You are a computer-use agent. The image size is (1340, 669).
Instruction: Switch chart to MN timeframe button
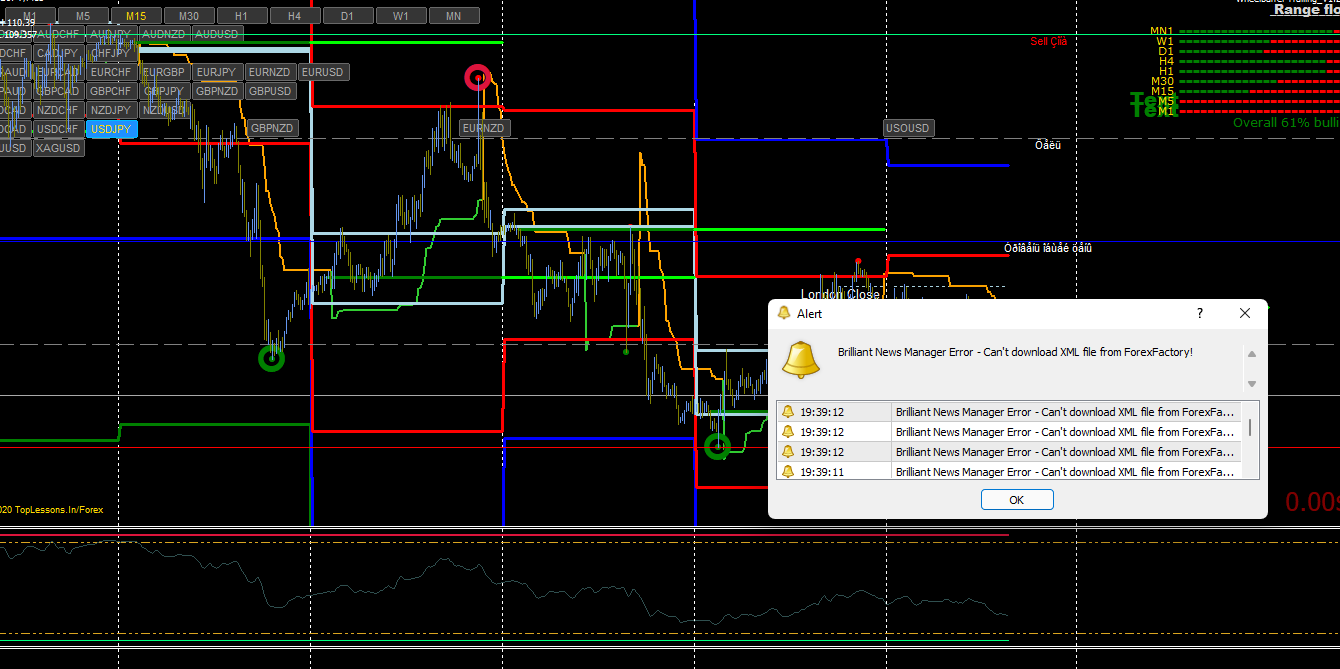pyautogui.click(x=454, y=16)
